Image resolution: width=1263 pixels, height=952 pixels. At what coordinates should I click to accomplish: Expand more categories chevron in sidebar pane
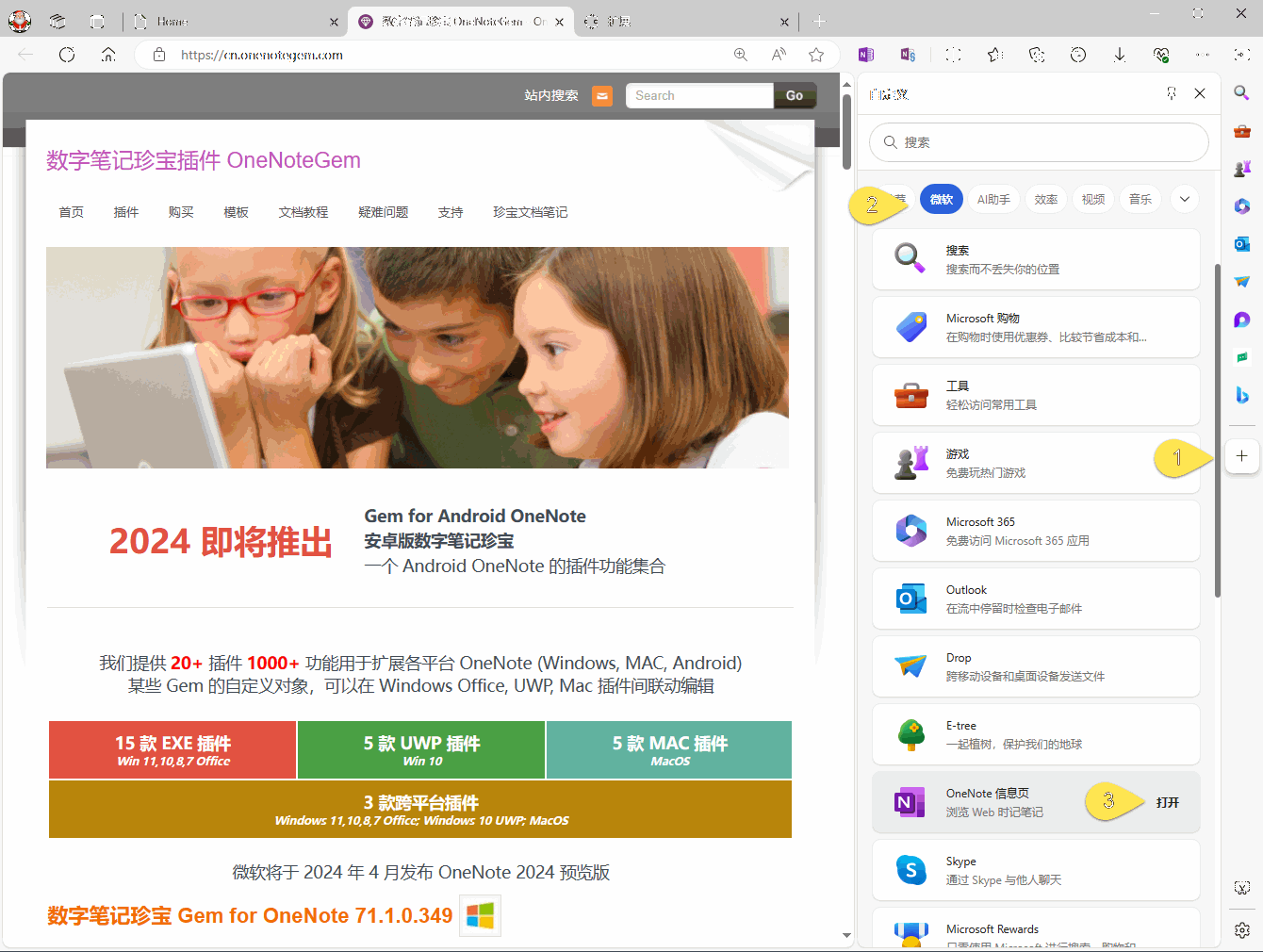pyautogui.click(x=1185, y=199)
